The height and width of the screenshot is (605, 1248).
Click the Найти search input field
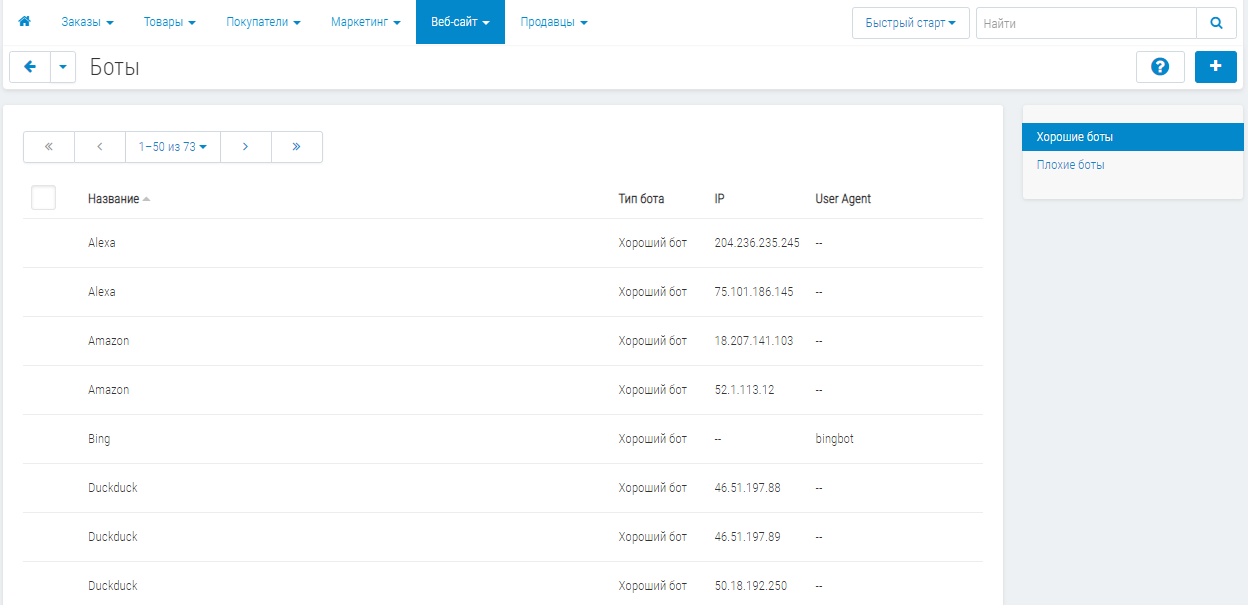coord(1085,23)
